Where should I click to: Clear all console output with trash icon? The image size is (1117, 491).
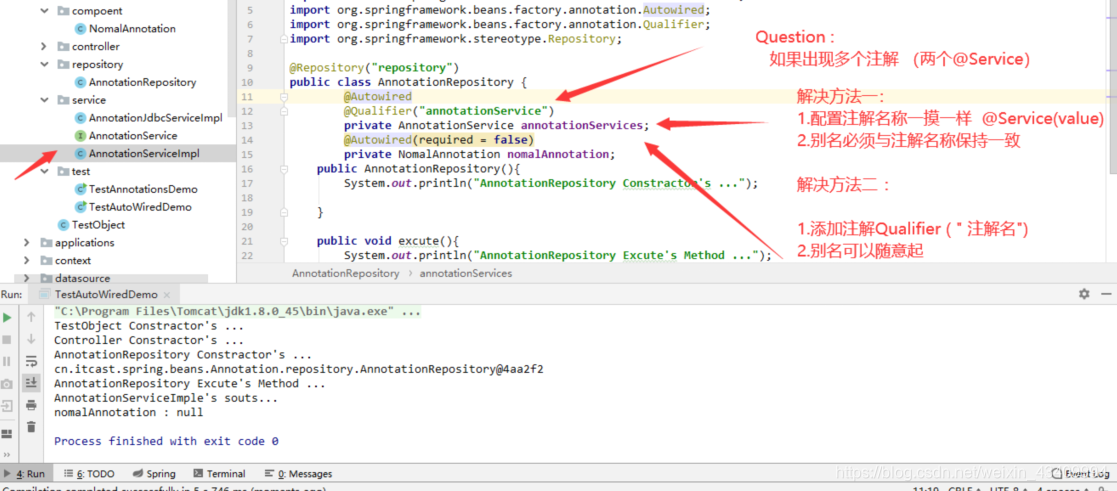(x=31, y=427)
